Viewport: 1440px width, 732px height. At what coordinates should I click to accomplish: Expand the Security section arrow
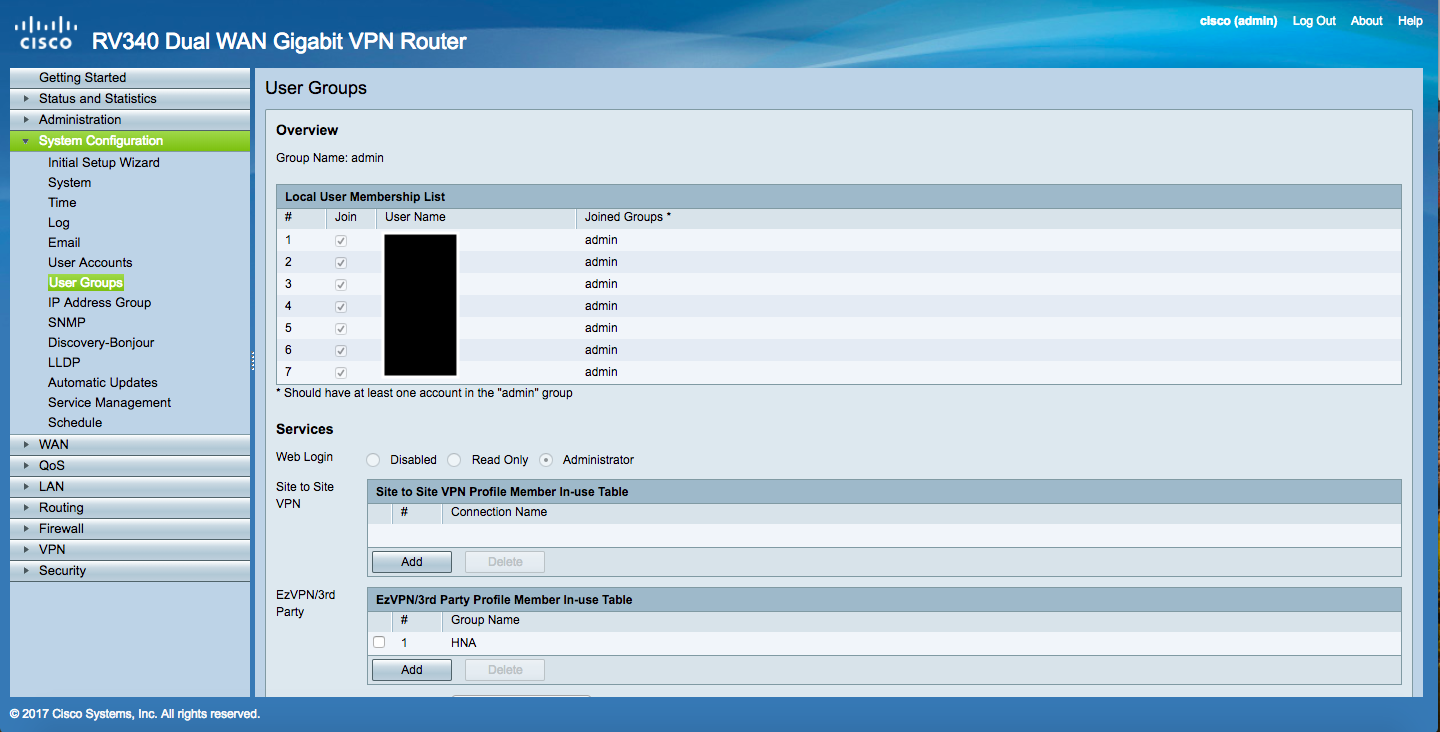point(26,571)
